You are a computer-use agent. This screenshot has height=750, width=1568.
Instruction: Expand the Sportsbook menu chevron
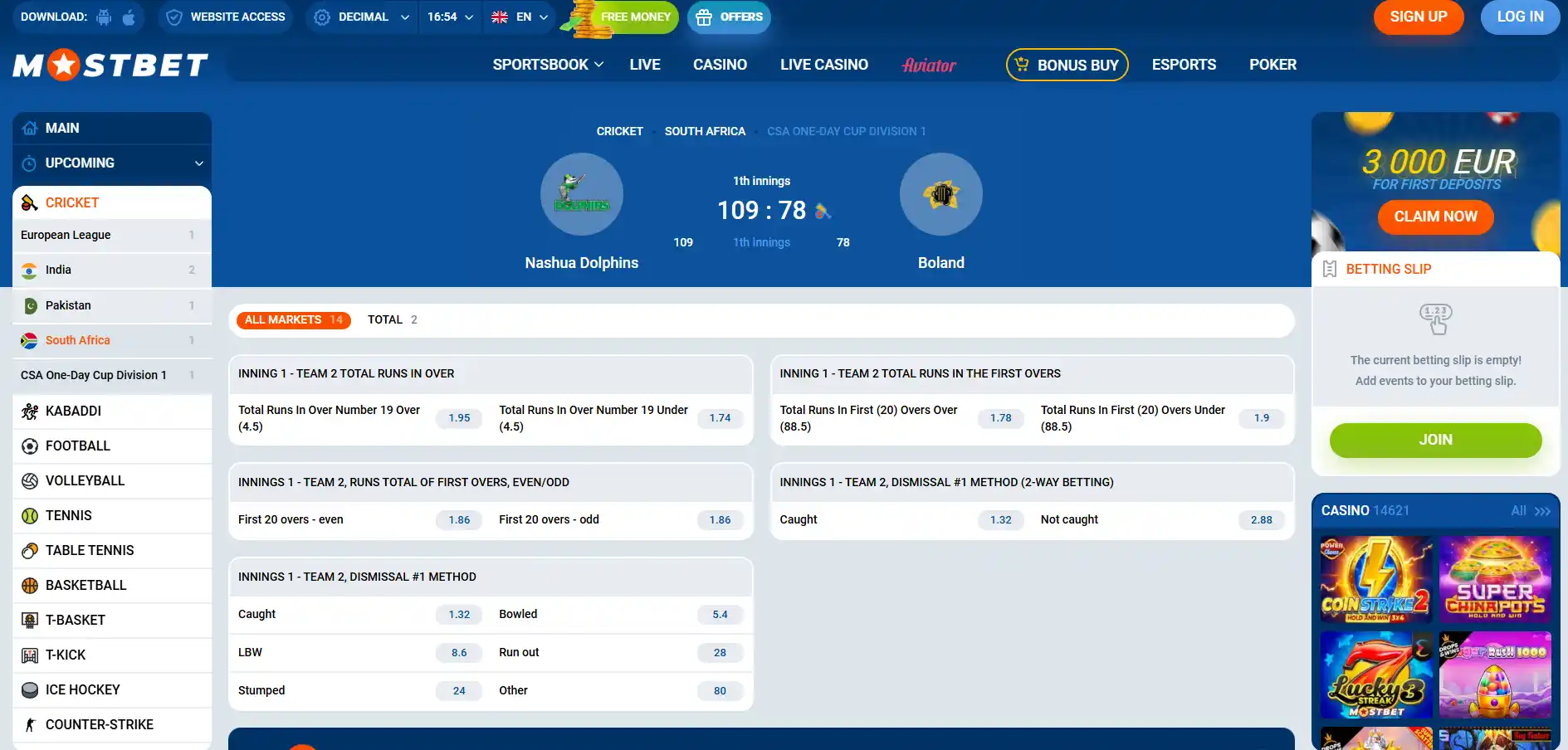(599, 65)
